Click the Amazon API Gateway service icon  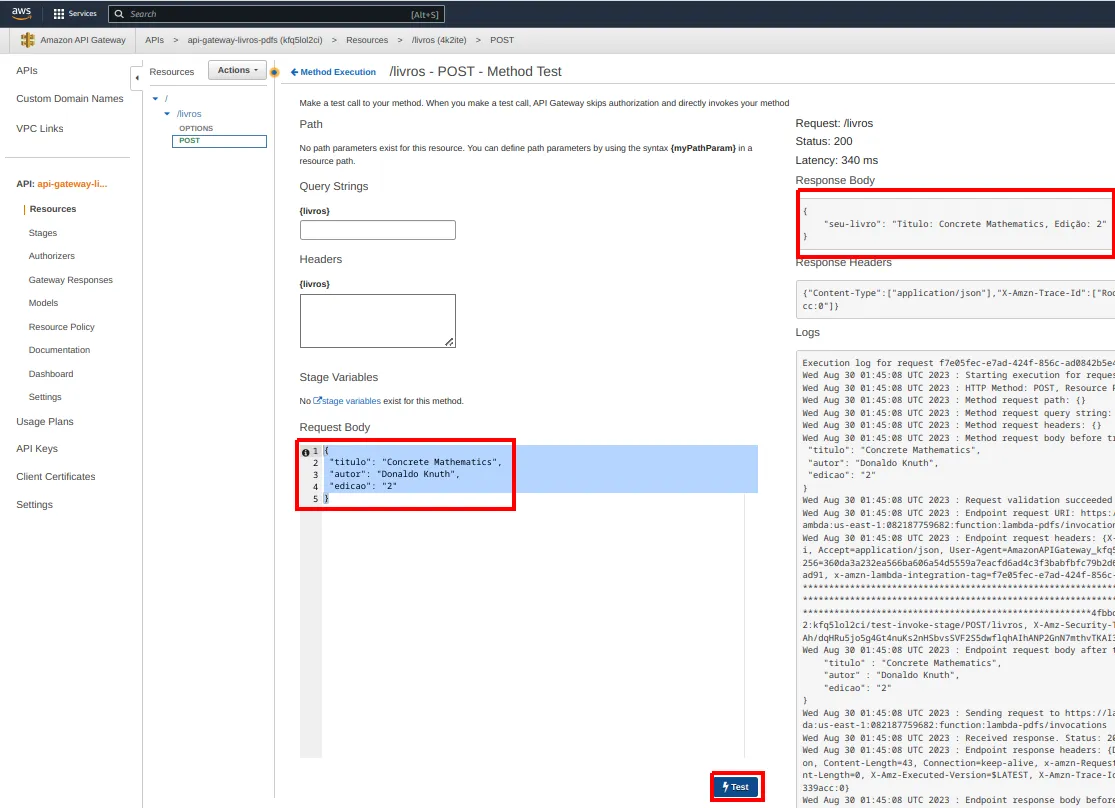(27, 40)
